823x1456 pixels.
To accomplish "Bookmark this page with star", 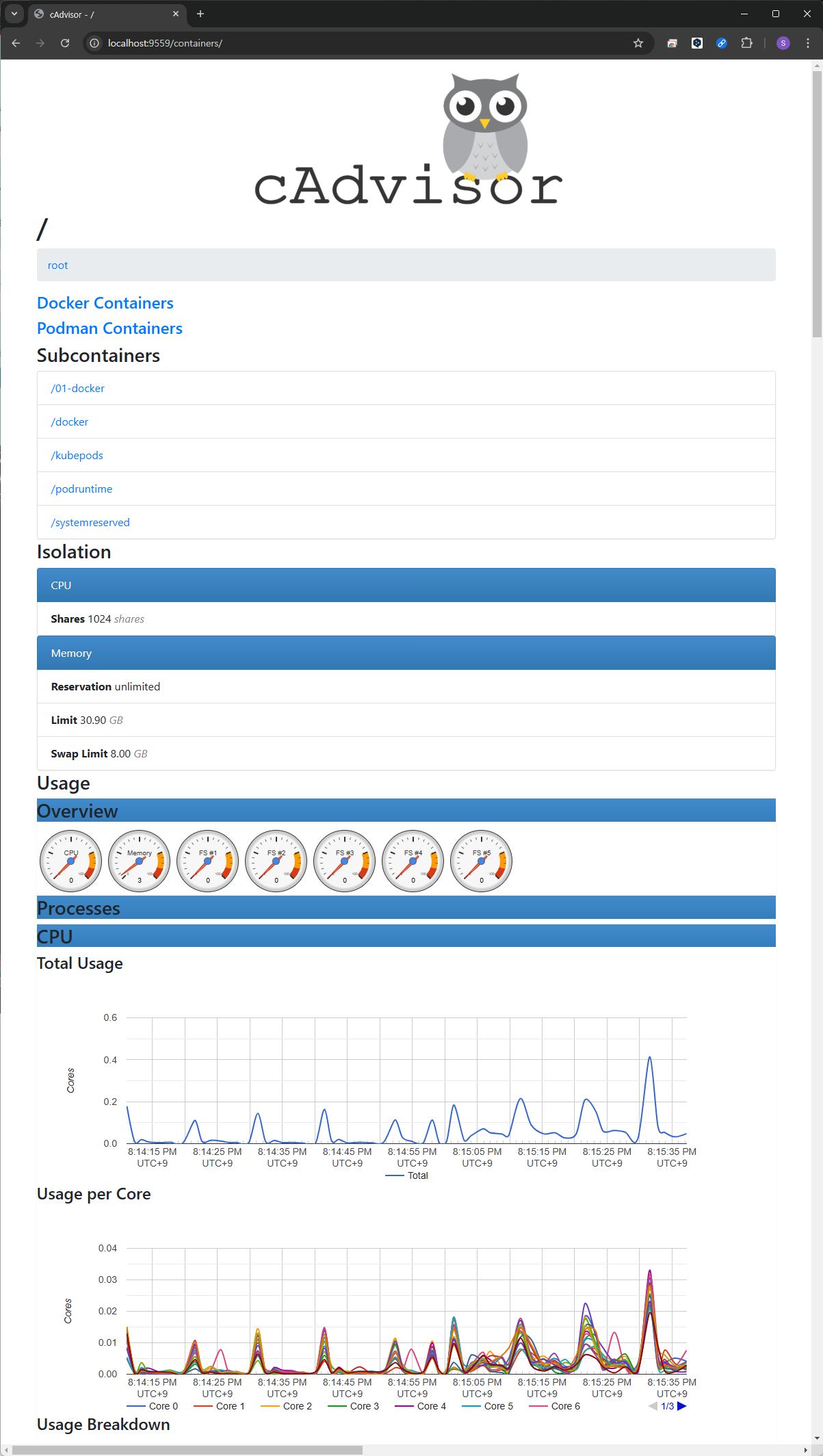I will [x=638, y=43].
